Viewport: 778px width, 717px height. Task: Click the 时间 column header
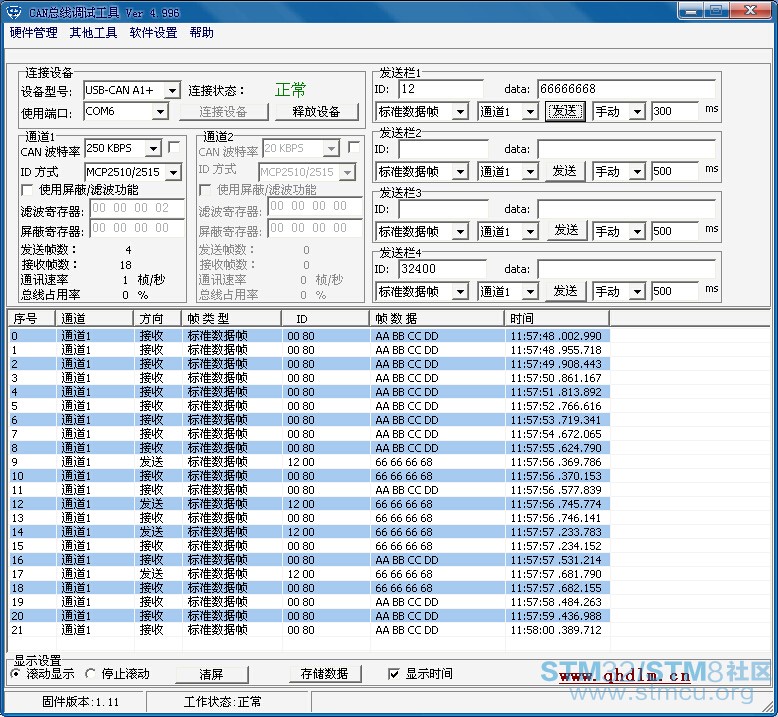click(557, 319)
